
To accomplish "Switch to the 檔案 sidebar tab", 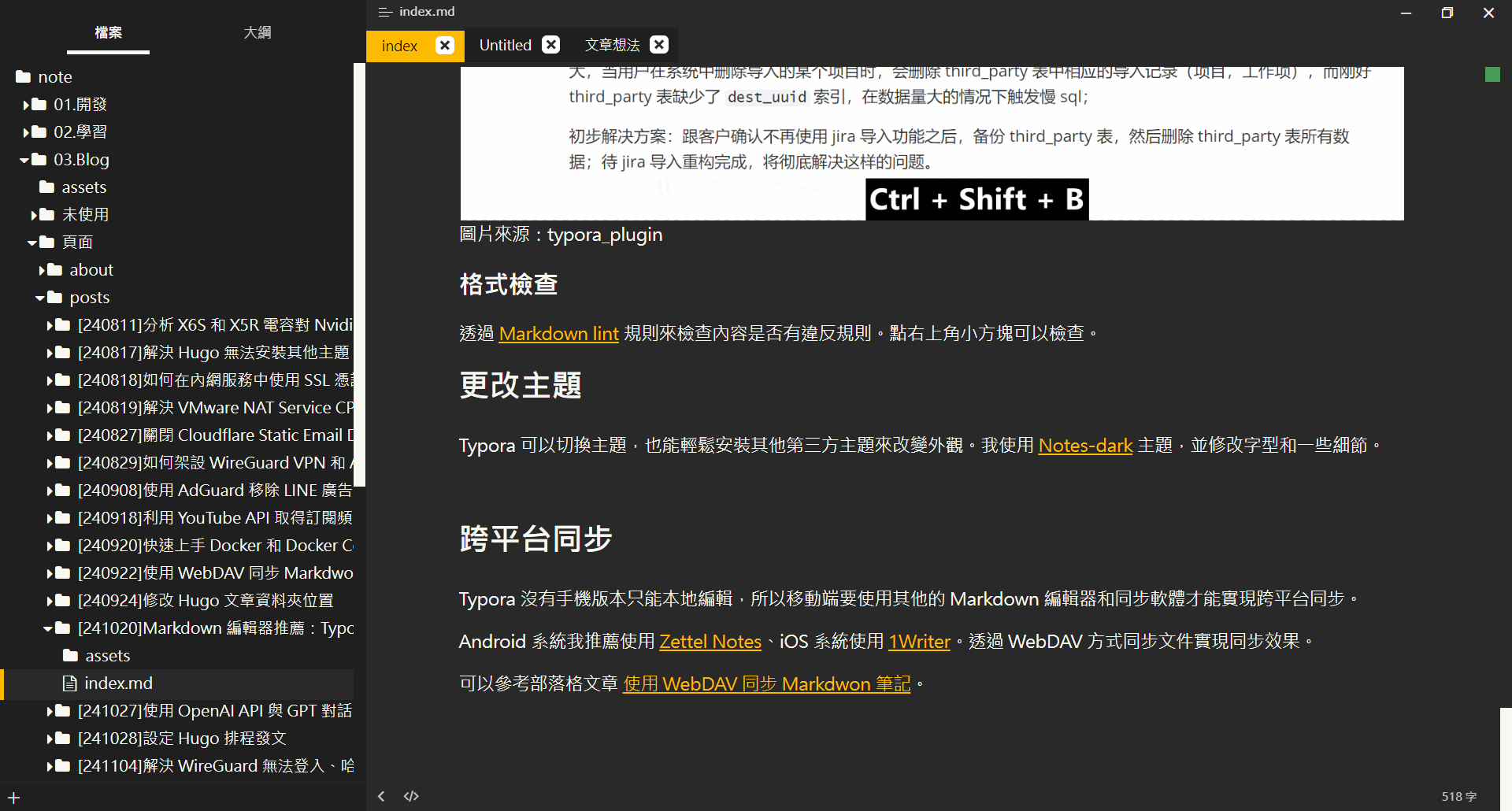I will pos(108,32).
